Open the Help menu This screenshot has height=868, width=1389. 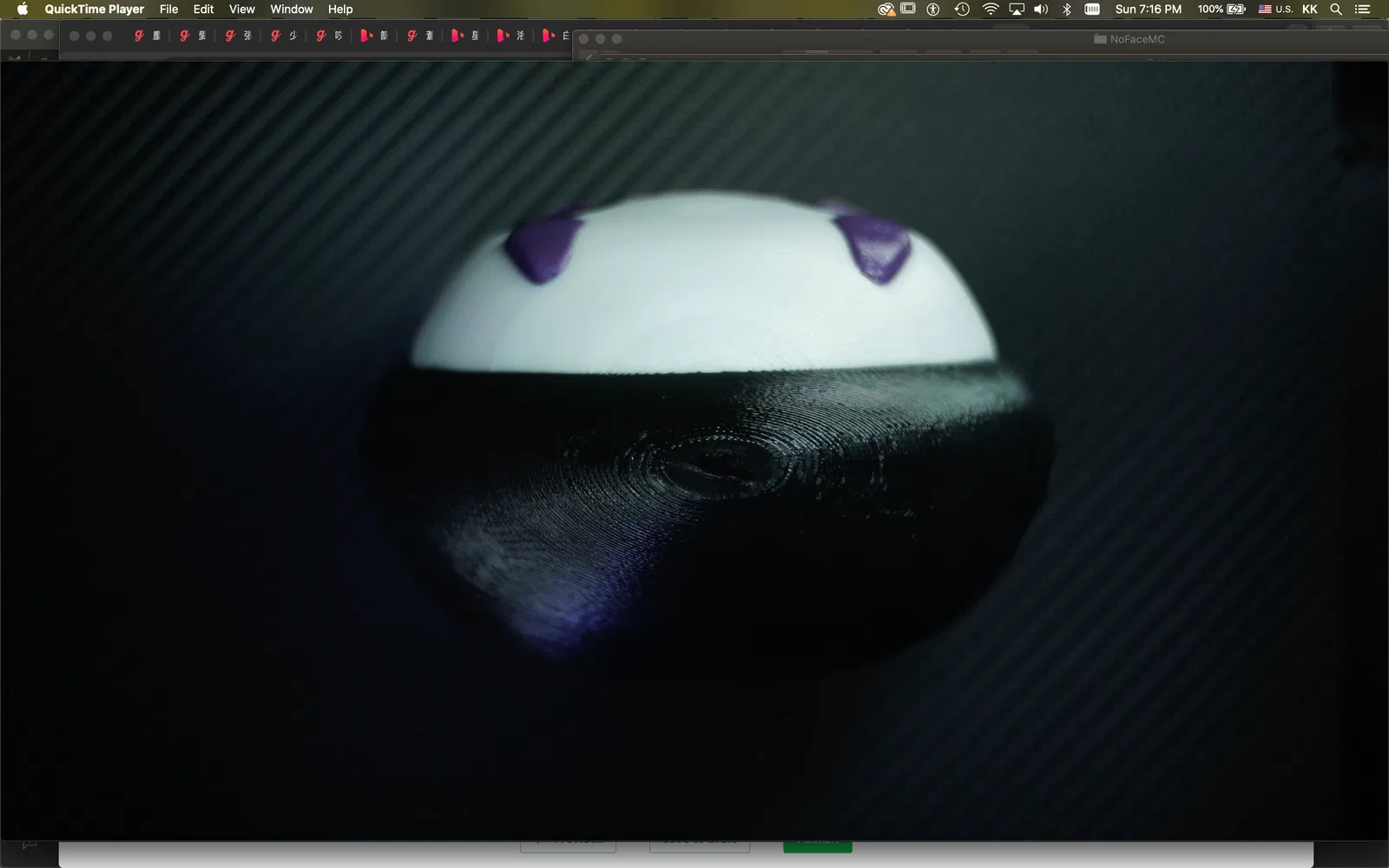point(340,10)
